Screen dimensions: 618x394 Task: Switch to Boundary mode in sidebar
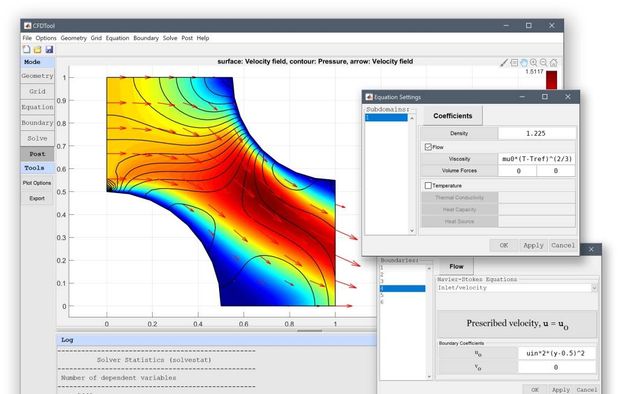coord(37,123)
